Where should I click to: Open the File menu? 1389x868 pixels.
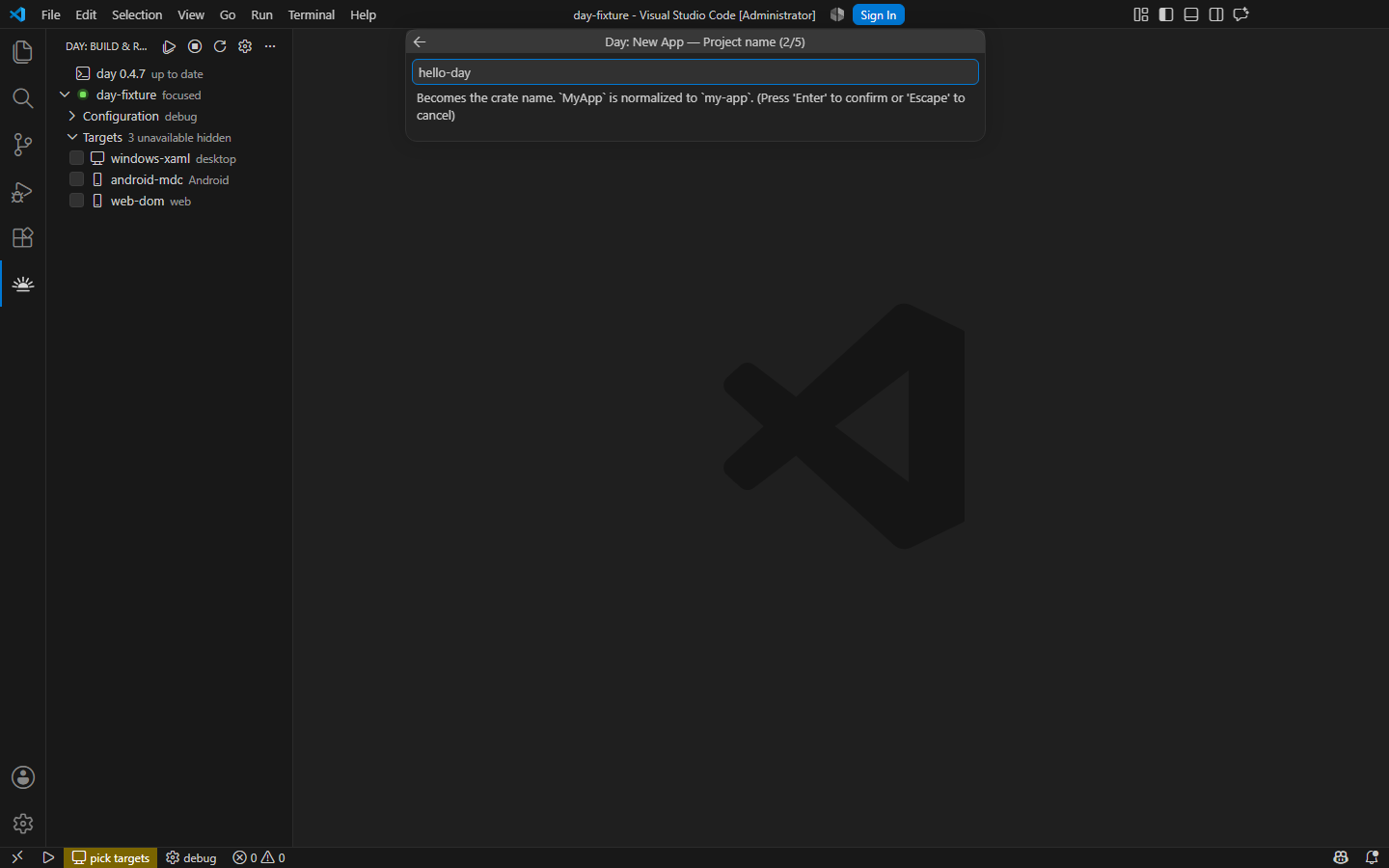coord(51,14)
